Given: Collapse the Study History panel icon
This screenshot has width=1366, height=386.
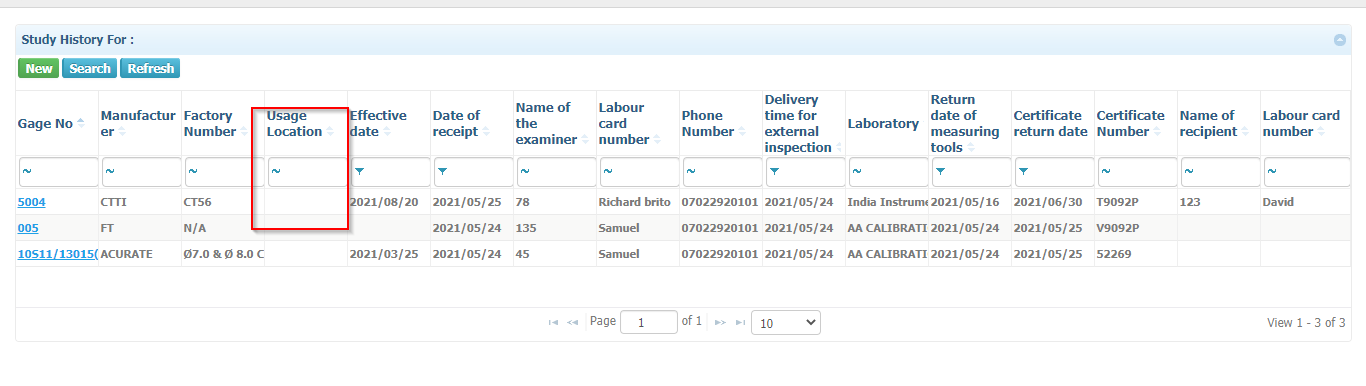Looking at the screenshot, I should [x=1340, y=40].
